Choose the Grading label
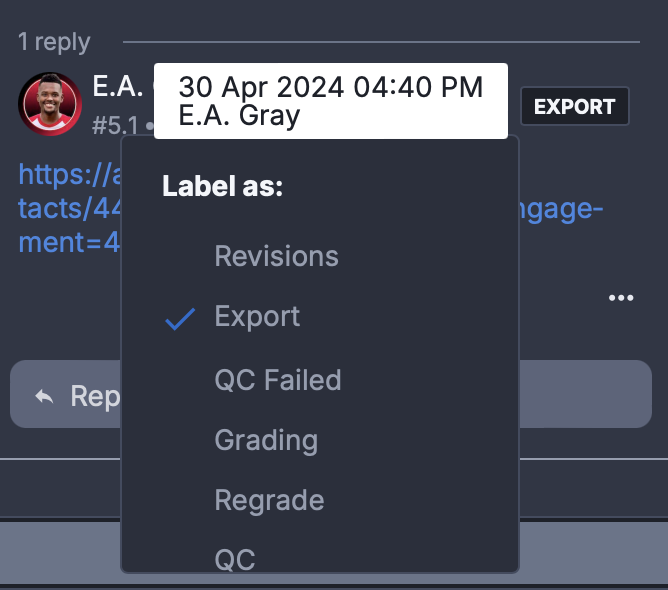Image resolution: width=668 pixels, height=590 pixels. coord(266,440)
